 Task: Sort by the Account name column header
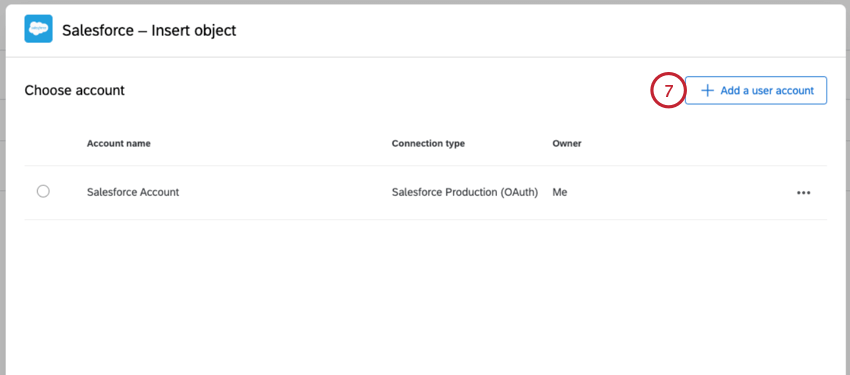pyautogui.click(x=119, y=144)
